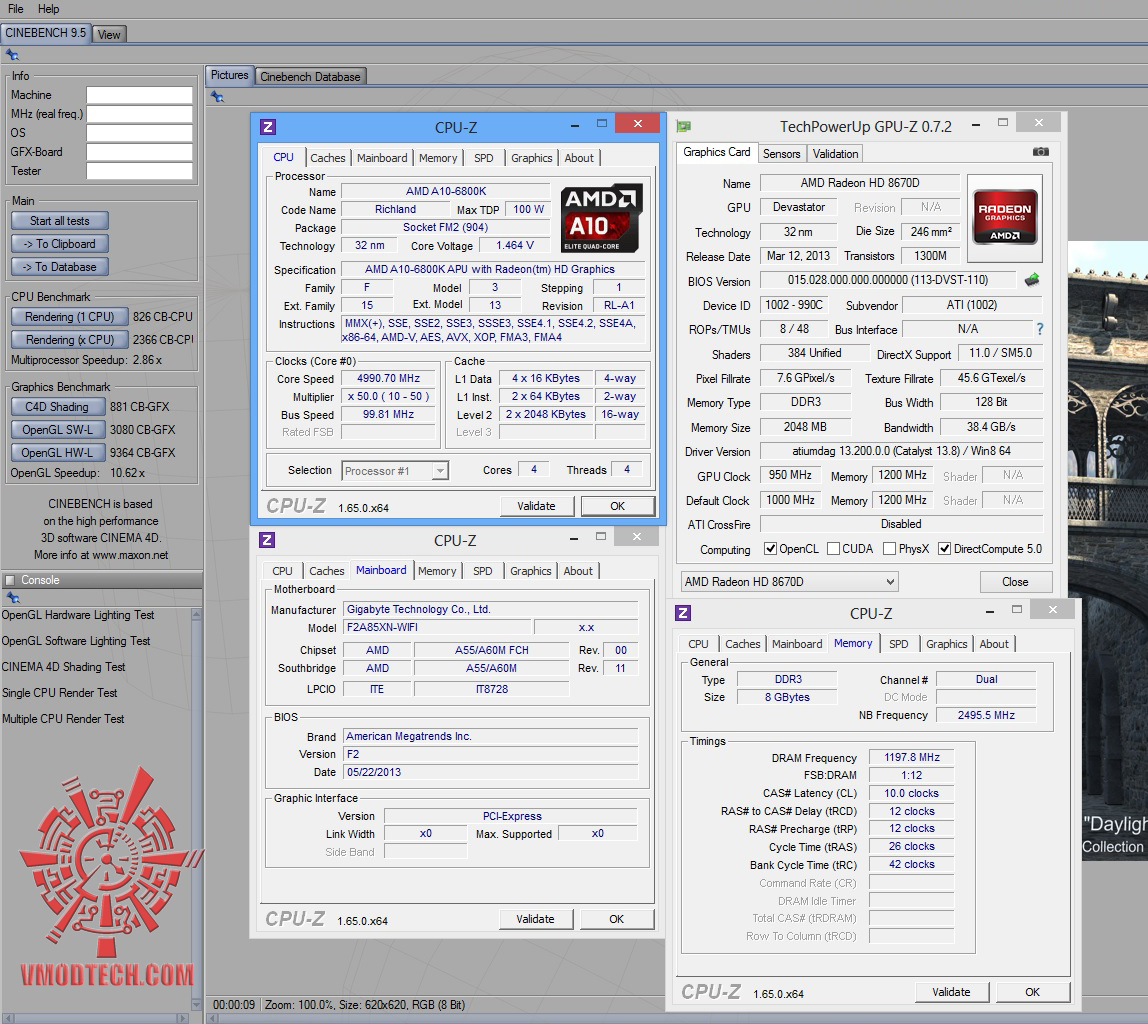Click the GPU-Z BIOS save chip icon
This screenshot has width=1148, height=1024.
1032,280
